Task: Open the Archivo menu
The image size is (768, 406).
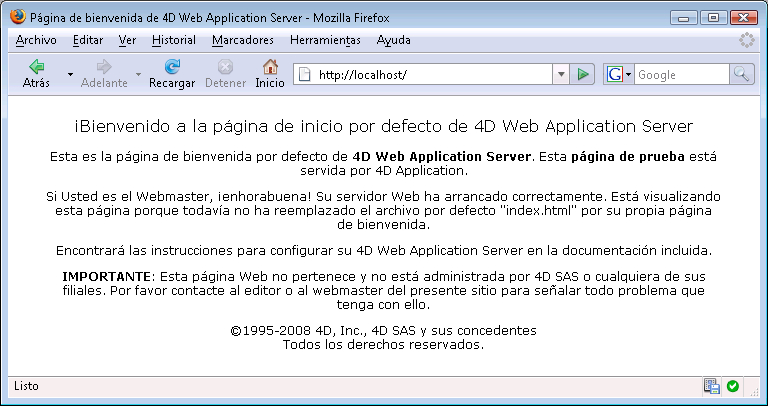Action: coord(36,40)
